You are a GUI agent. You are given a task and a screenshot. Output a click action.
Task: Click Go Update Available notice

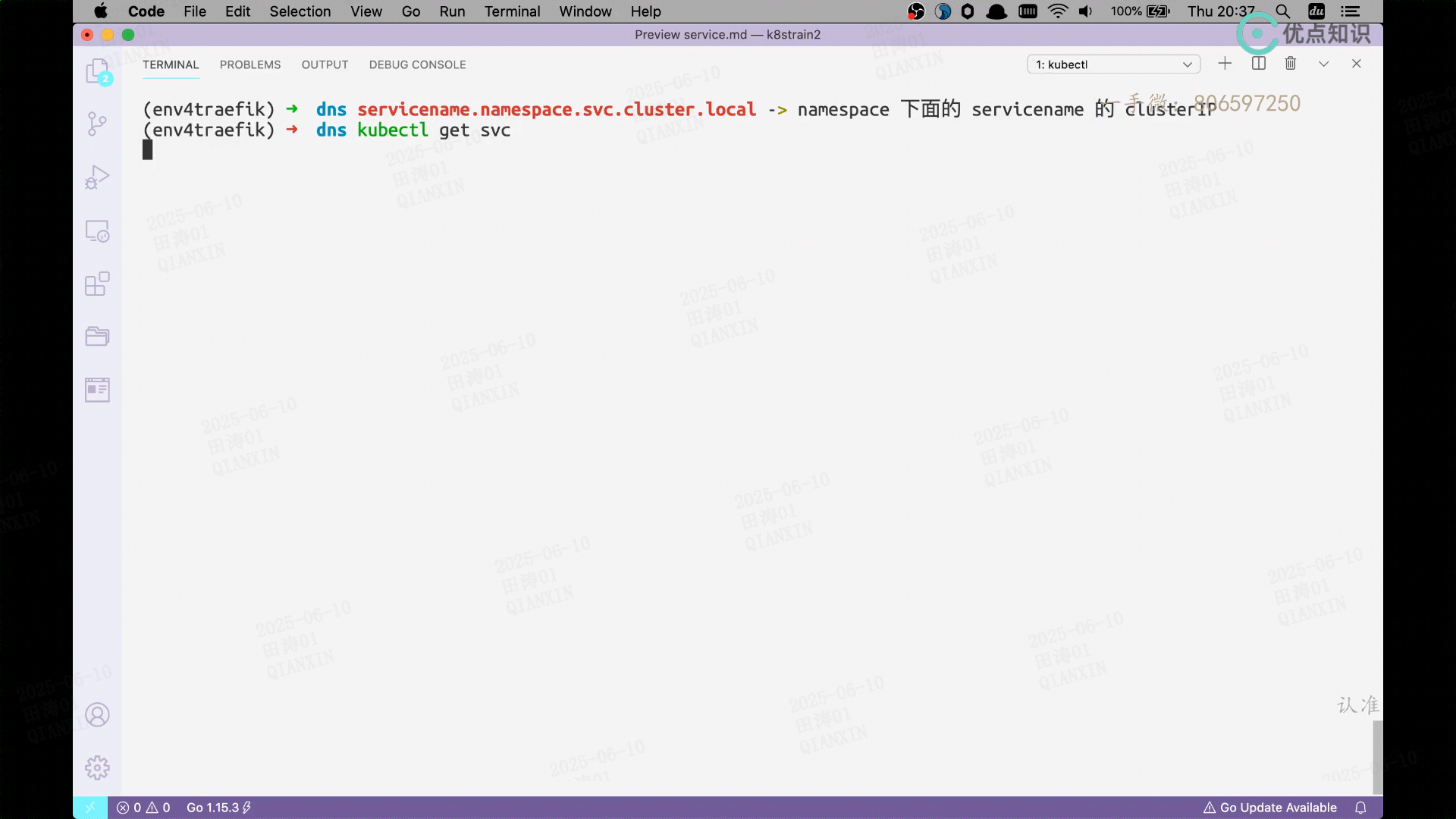[x=1270, y=808]
